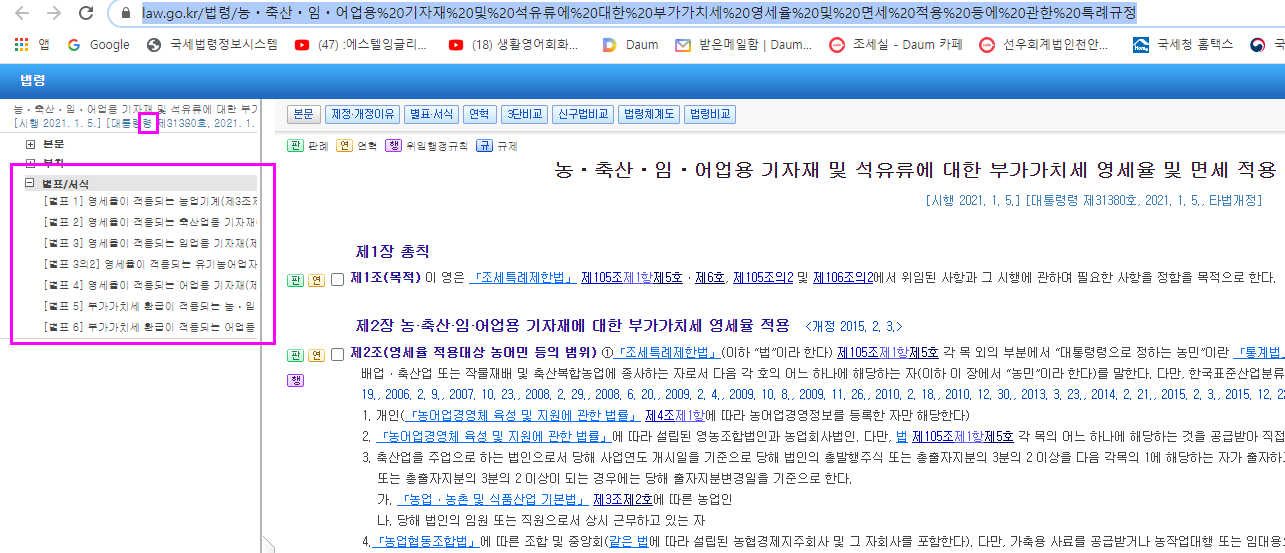Screen dimensions: 1285x553
Task: Click the 별표·서식 toolbar button
Action: click(431, 114)
